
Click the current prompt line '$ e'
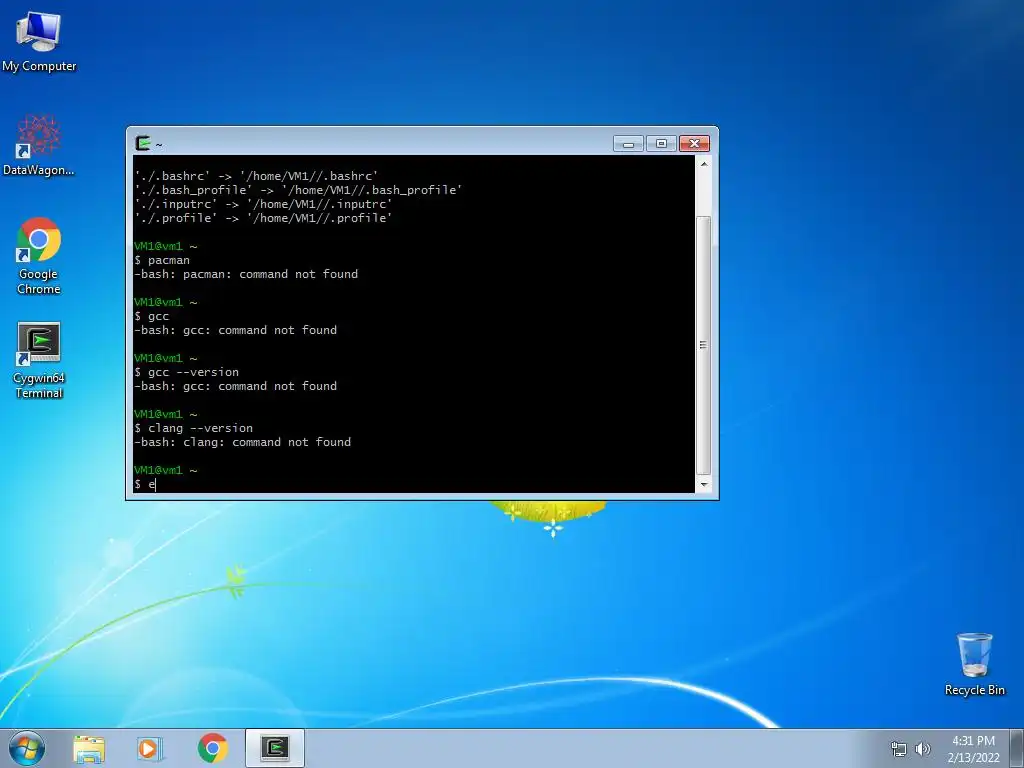point(145,484)
